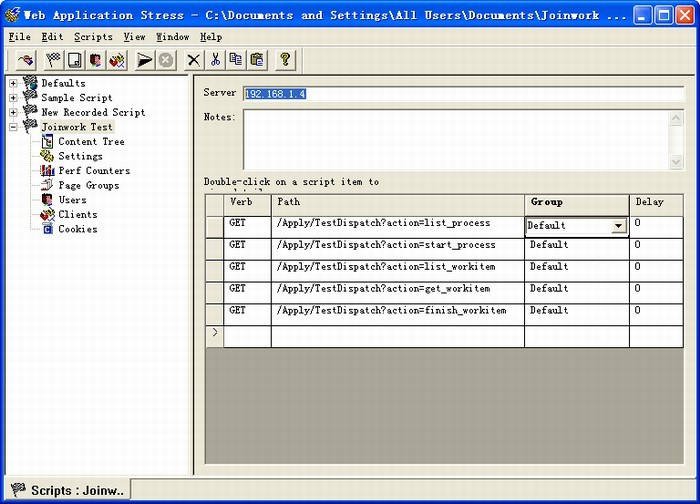Open the File menu
This screenshot has height=504, width=700.
[20, 37]
